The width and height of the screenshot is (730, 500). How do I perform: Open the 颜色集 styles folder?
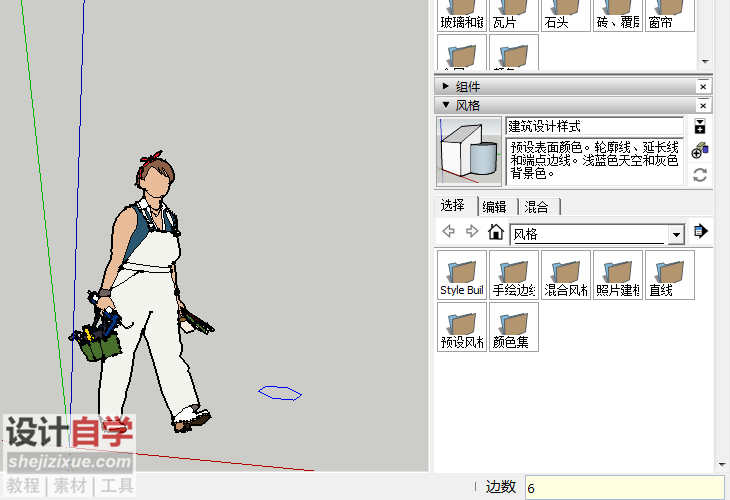[514, 327]
